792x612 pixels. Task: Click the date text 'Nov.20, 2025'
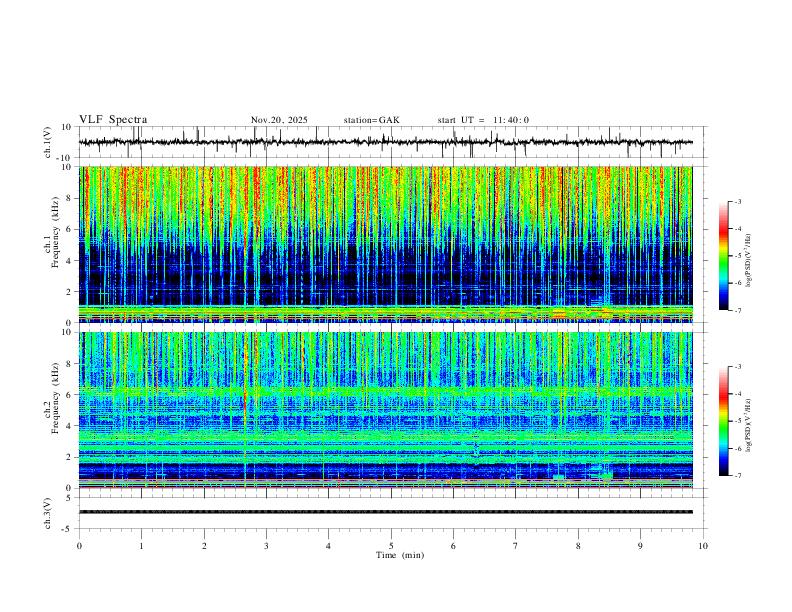[279, 120]
